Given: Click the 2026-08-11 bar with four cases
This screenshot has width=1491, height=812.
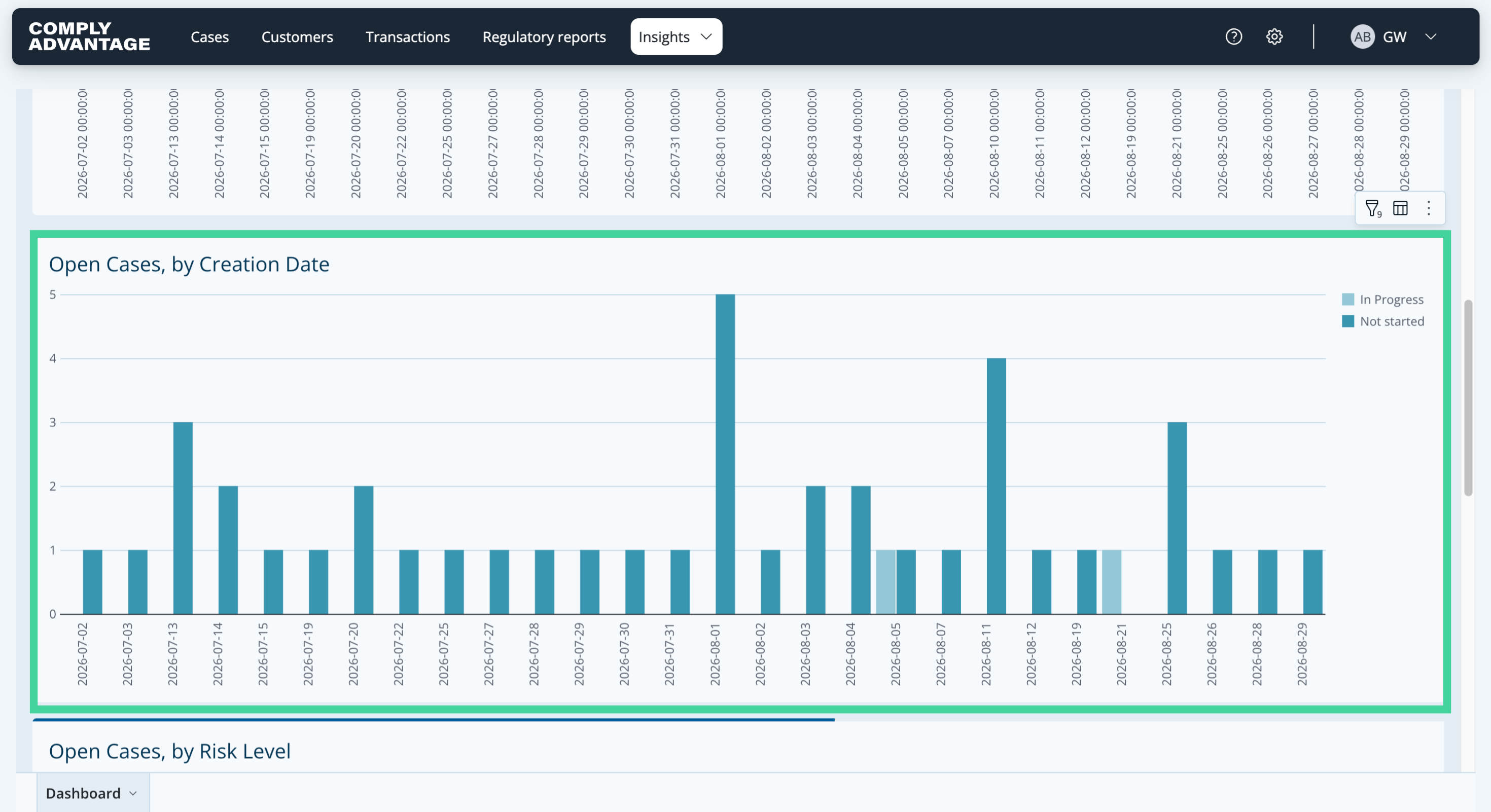Looking at the screenshot, I should point(996,486).
